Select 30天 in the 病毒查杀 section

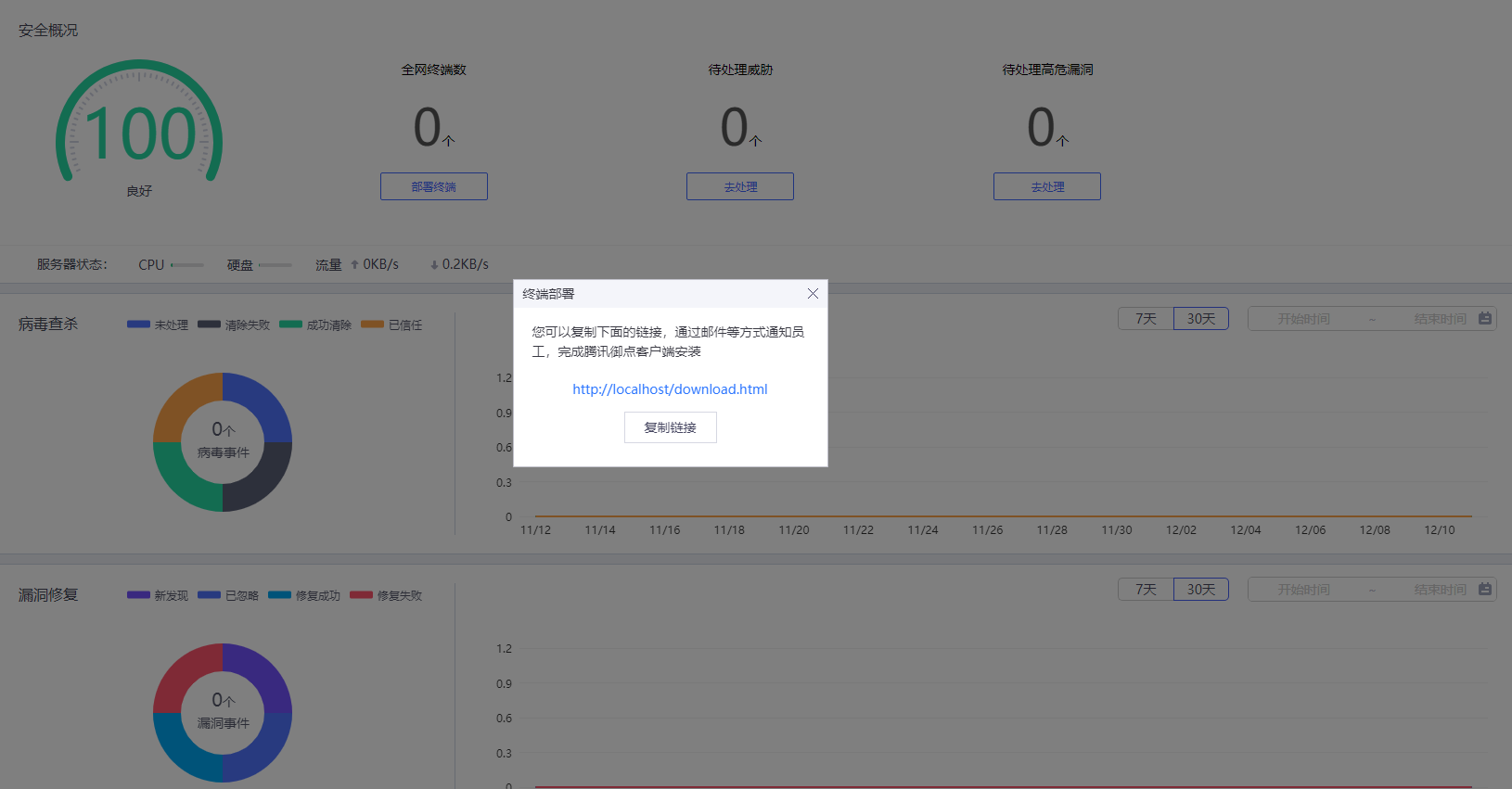tap(1201, 319)
